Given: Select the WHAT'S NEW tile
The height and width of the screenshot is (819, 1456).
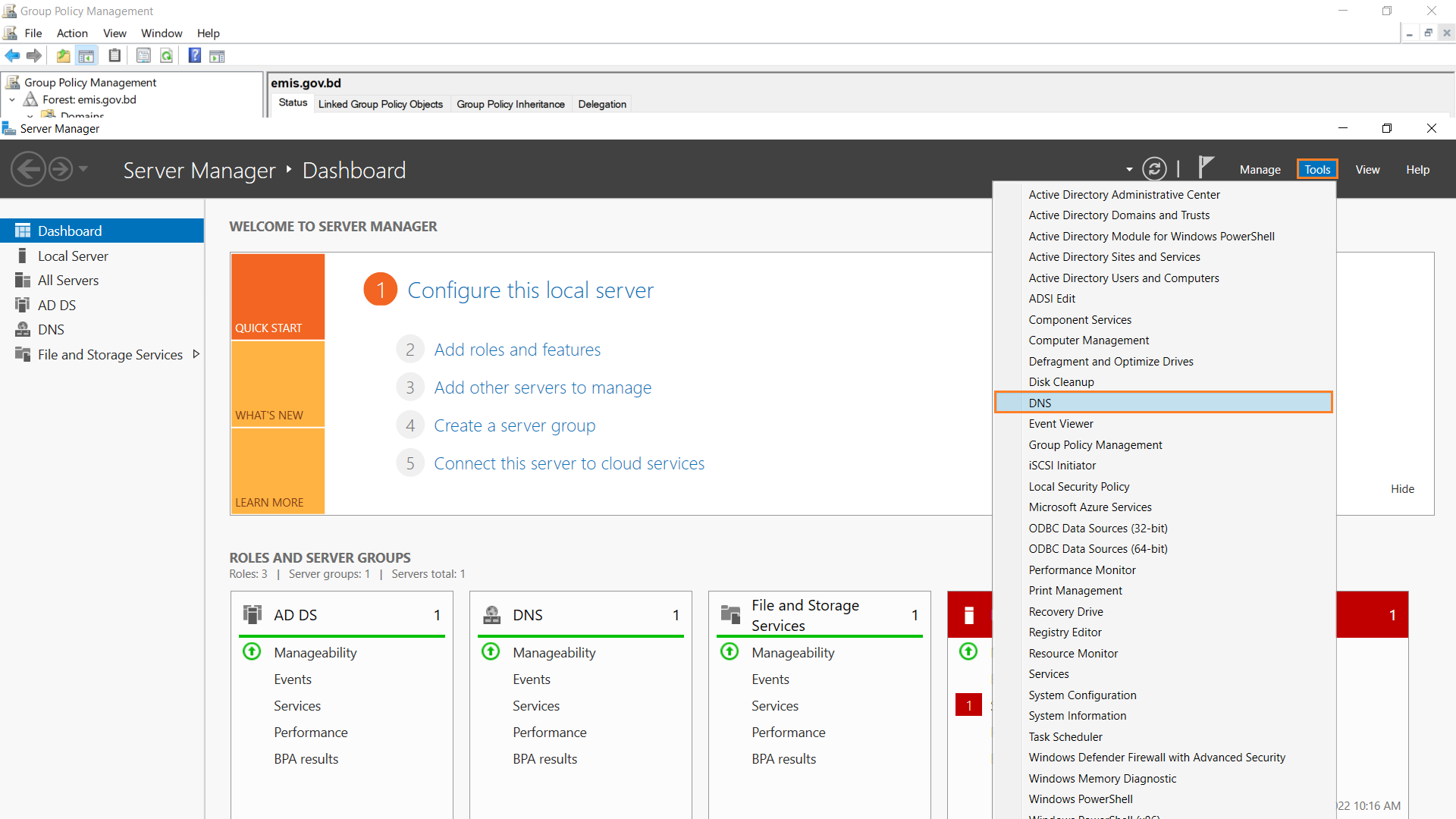Looking at the screenshot, I should [x=278, y=384].
